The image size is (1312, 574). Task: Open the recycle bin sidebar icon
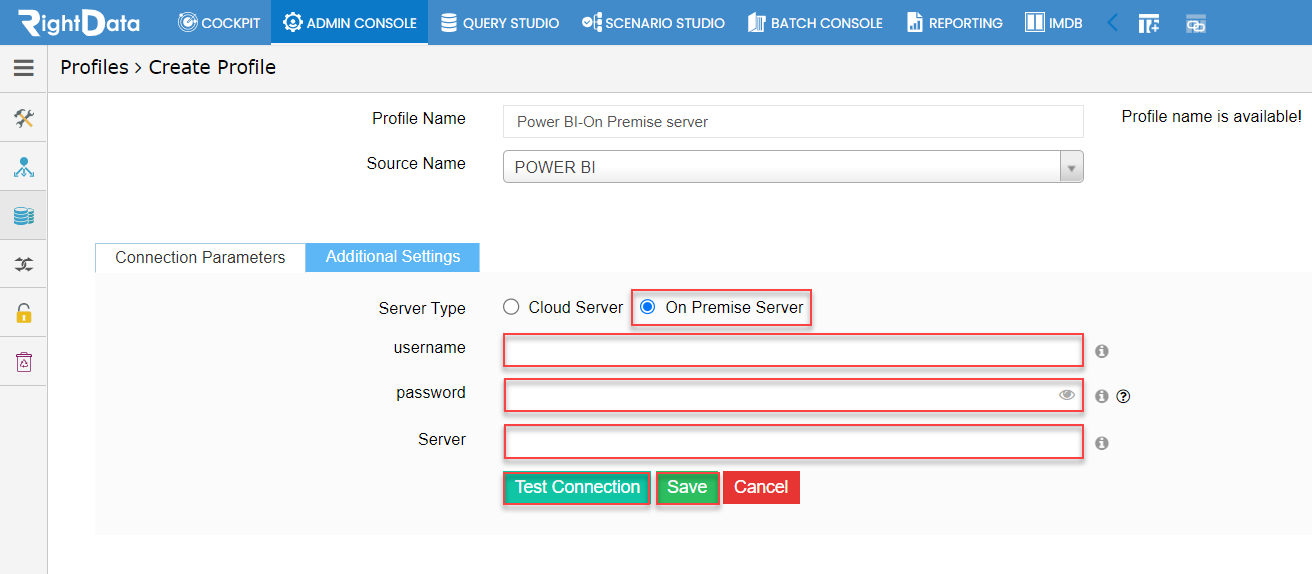(24, 361)
